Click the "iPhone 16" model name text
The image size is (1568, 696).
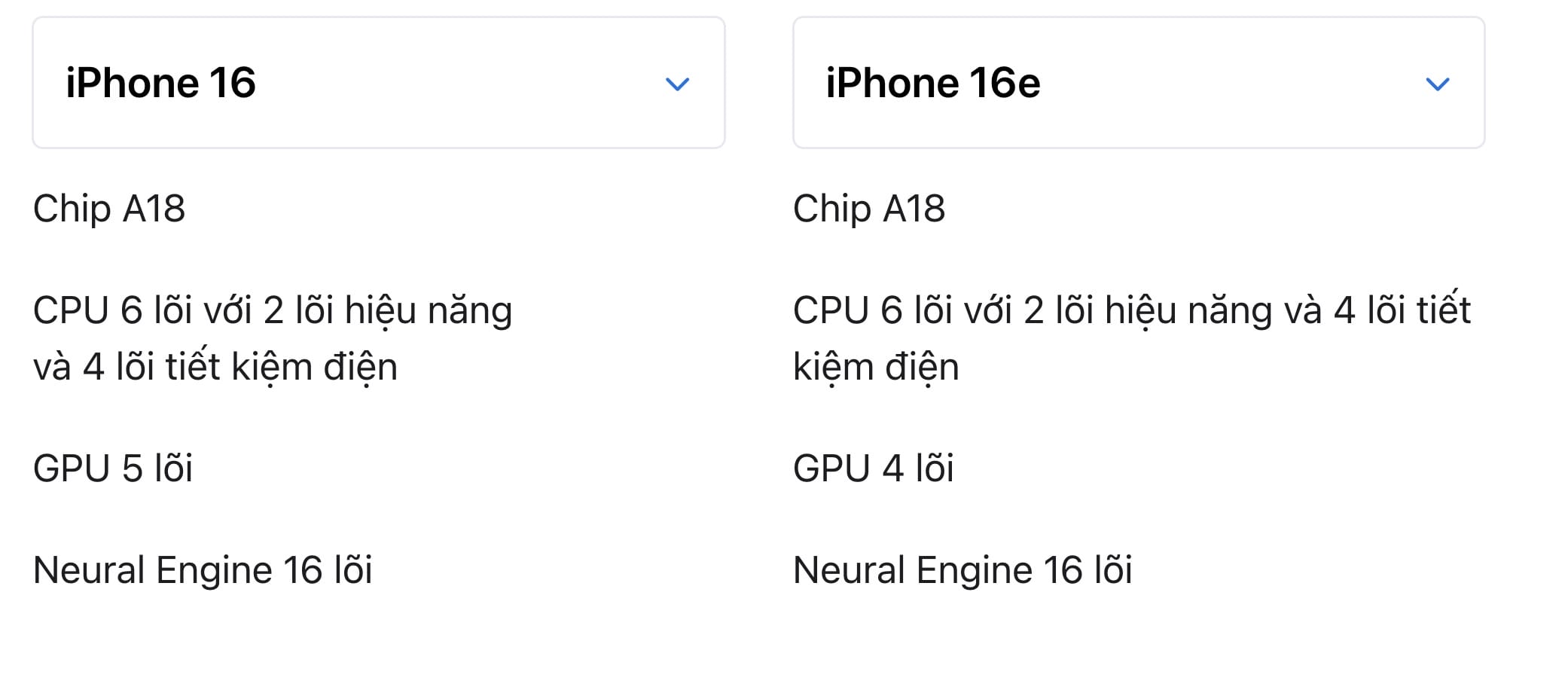(160, 83)
